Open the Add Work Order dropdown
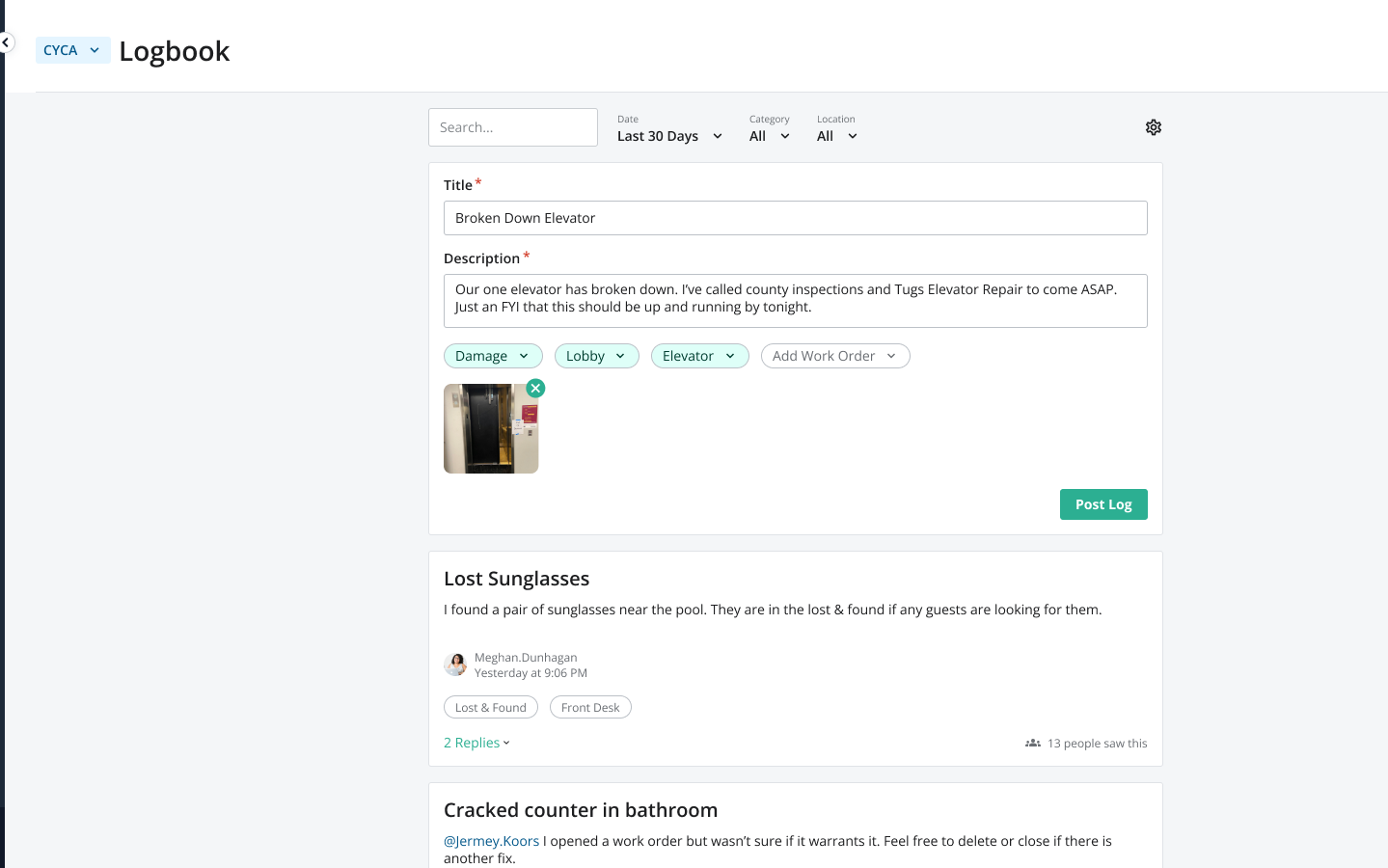 834,356
